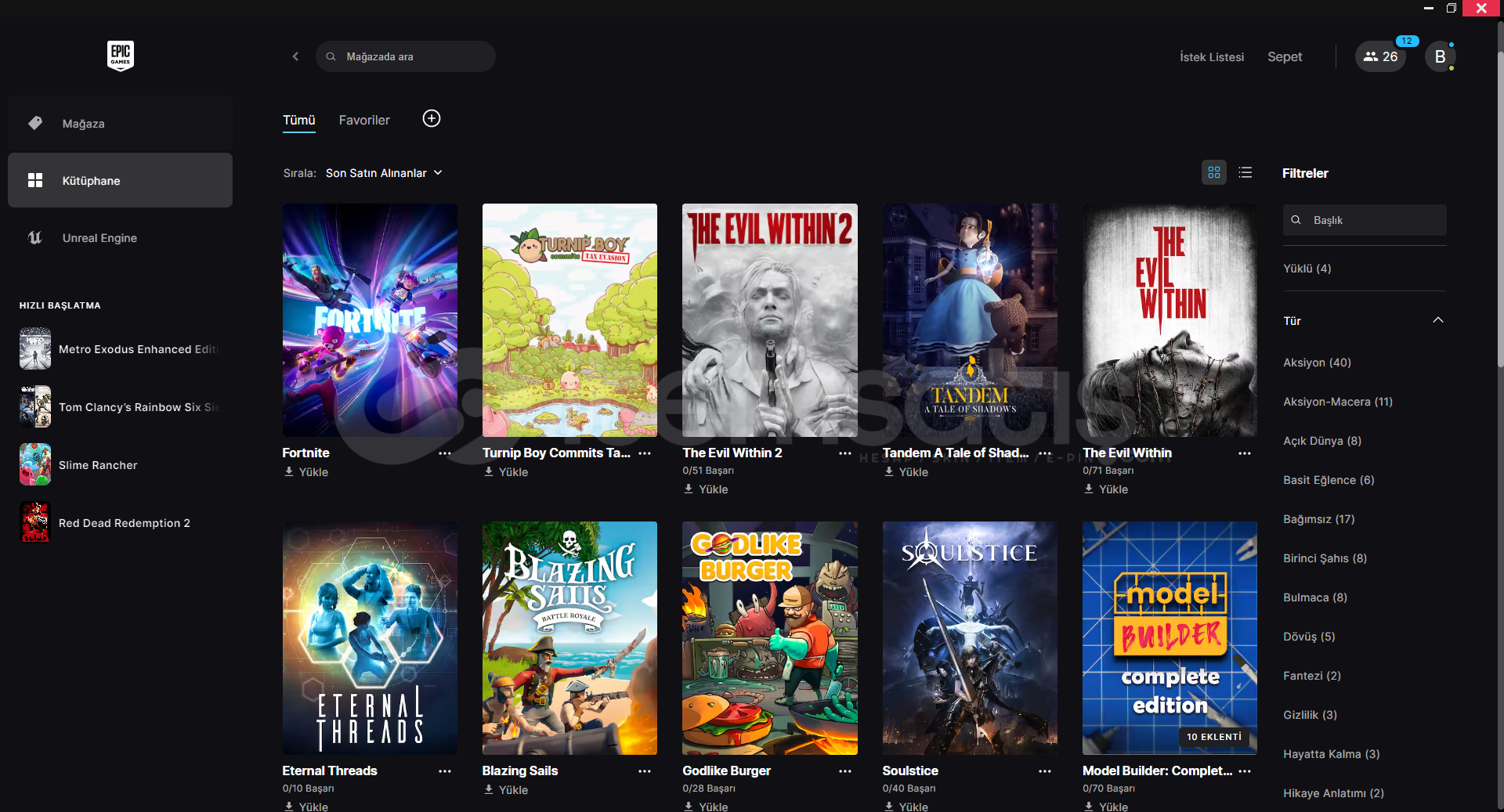Click the Başlık filter search field
This screenshot has width=1504, height=812.
(1365, 220)
